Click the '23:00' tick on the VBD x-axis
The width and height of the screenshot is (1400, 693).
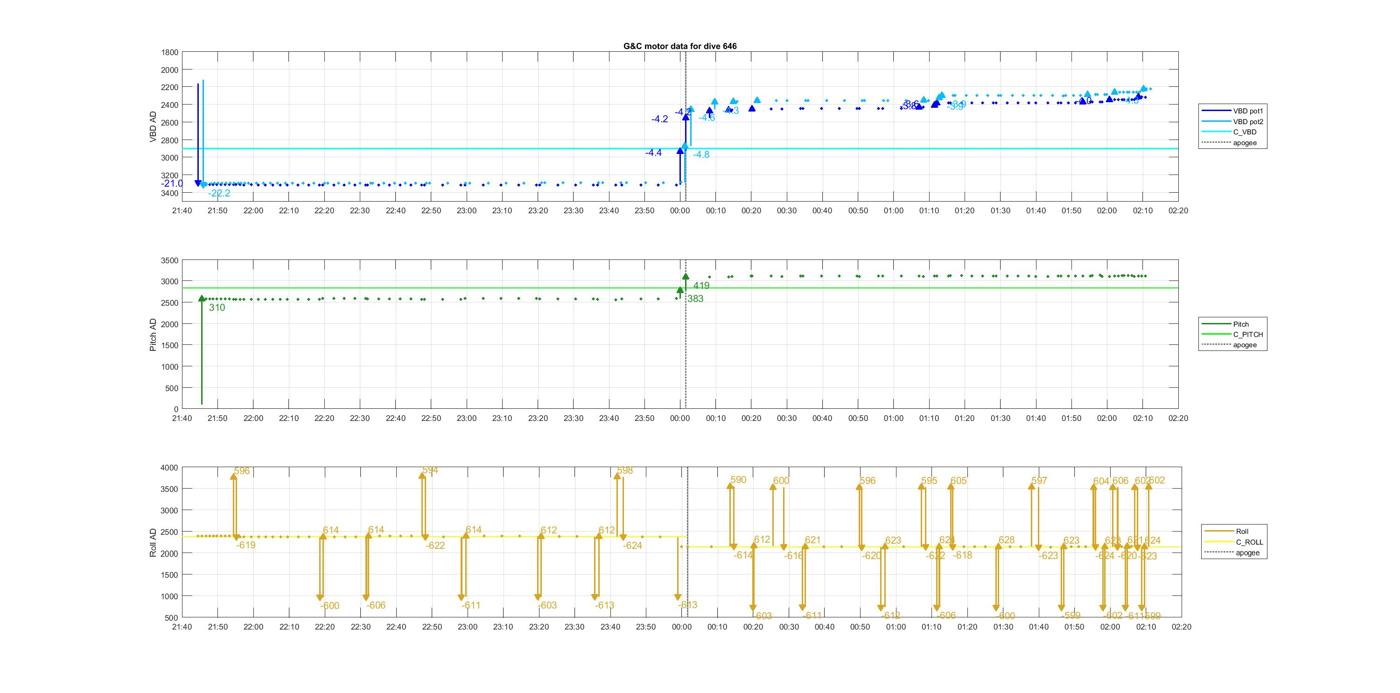pyautogui.click(x=466, y=210)
